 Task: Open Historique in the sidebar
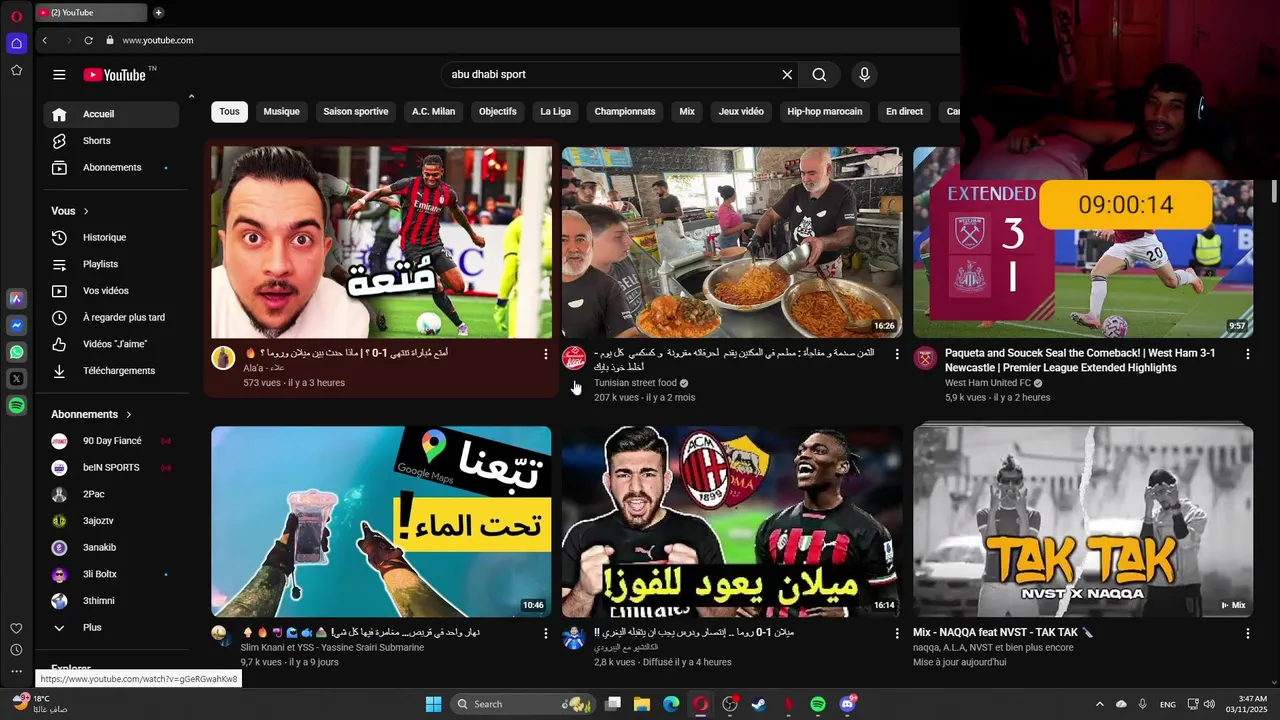click(111, 238)
